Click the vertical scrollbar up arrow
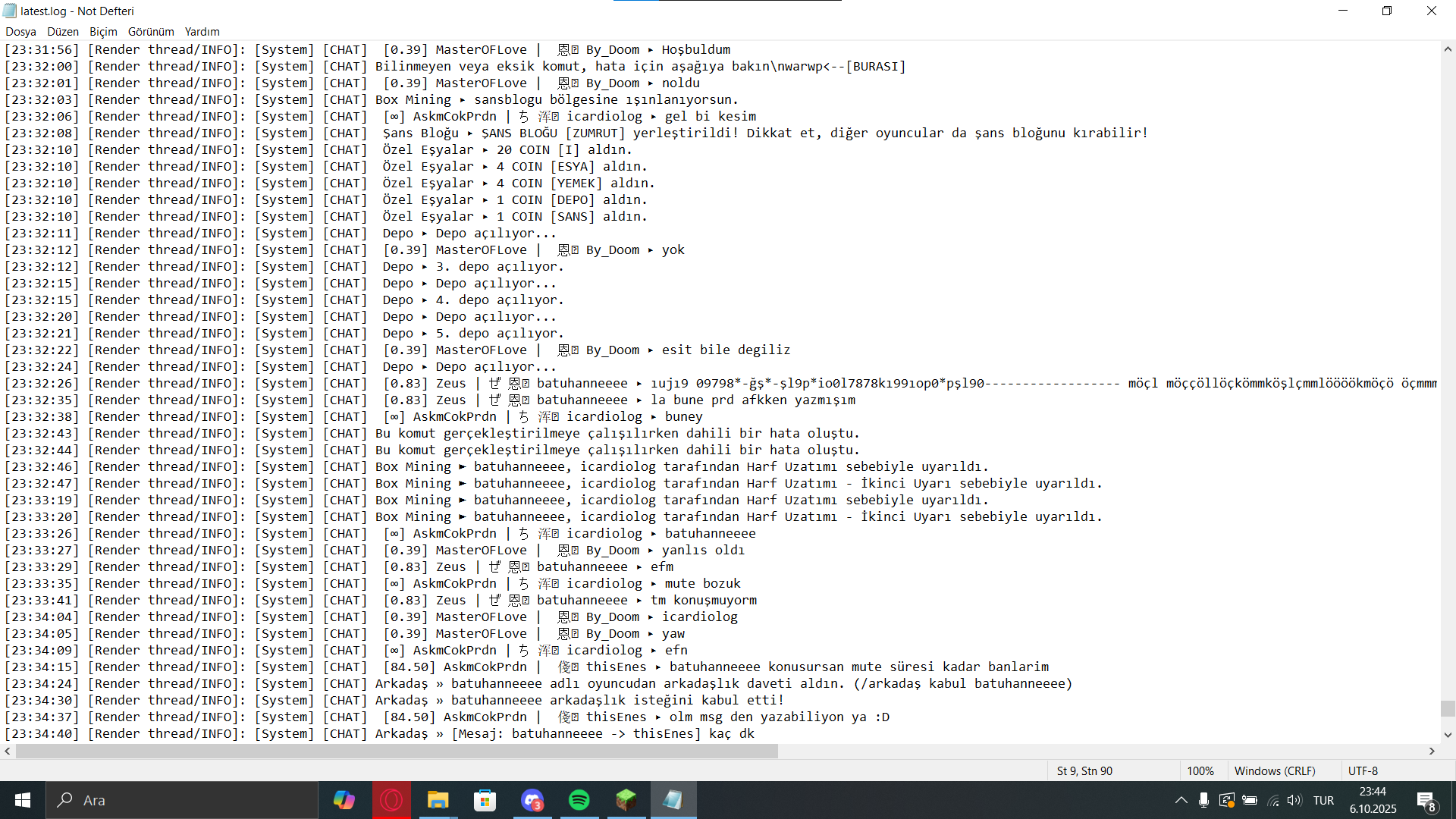The width and height of the screenshot is (1456, 819). pyautogui.click(x=1448, y=49)
